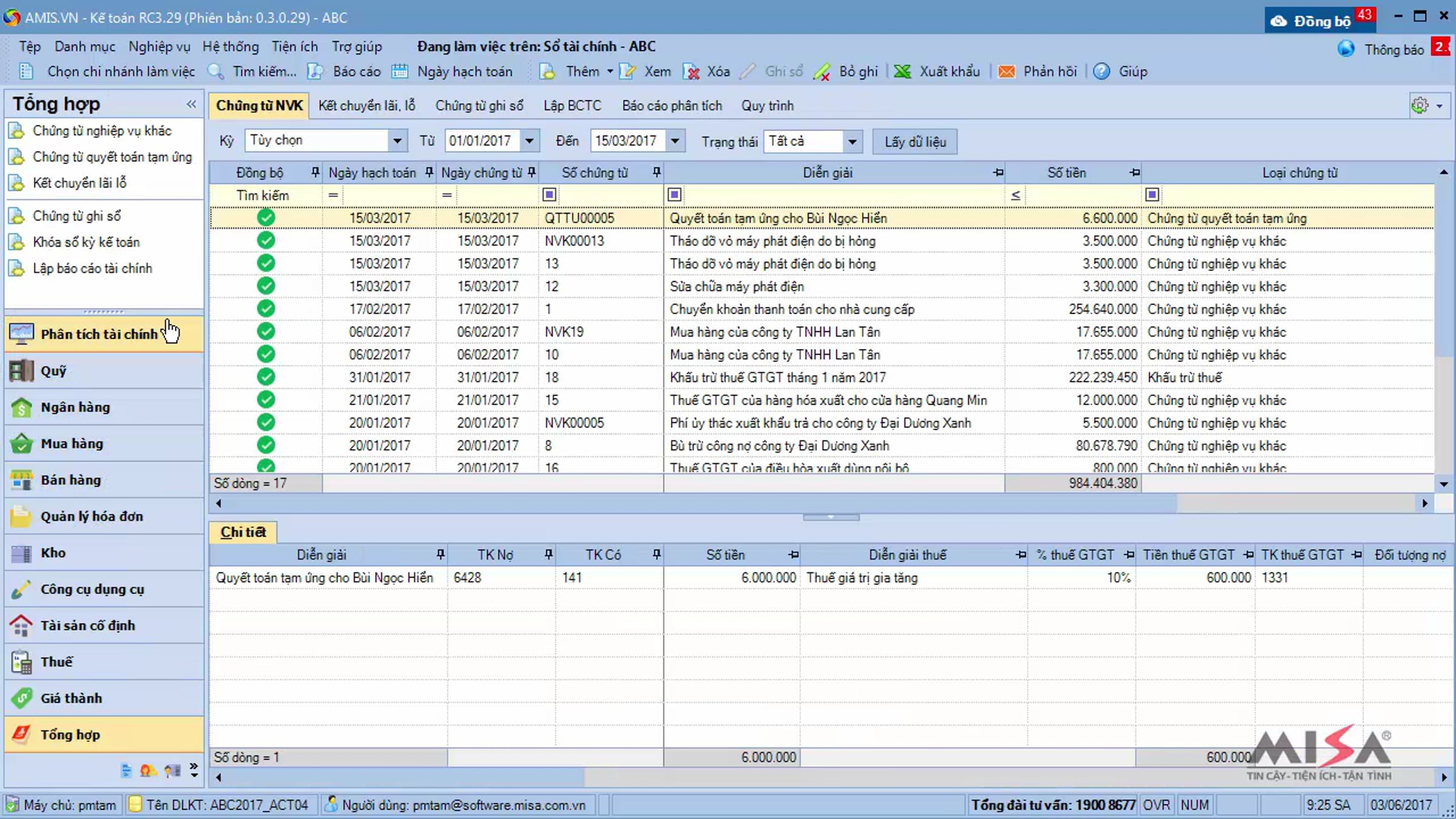Click the Xóa delete icon

(691, 72)
